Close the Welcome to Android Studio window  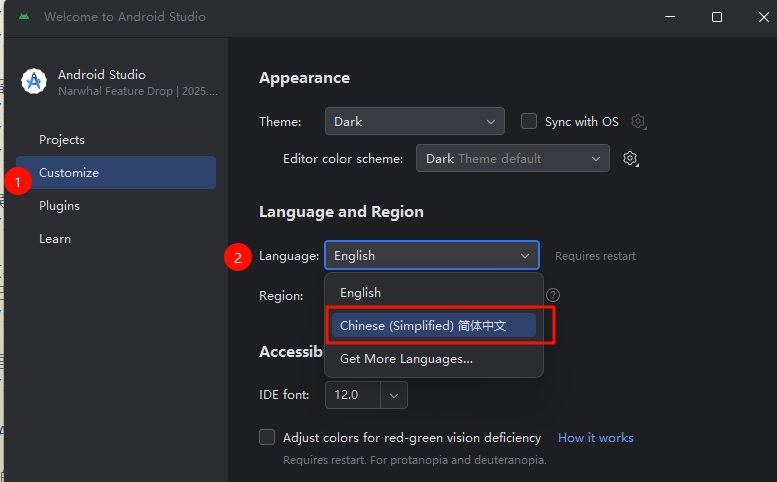pos(764,17)
